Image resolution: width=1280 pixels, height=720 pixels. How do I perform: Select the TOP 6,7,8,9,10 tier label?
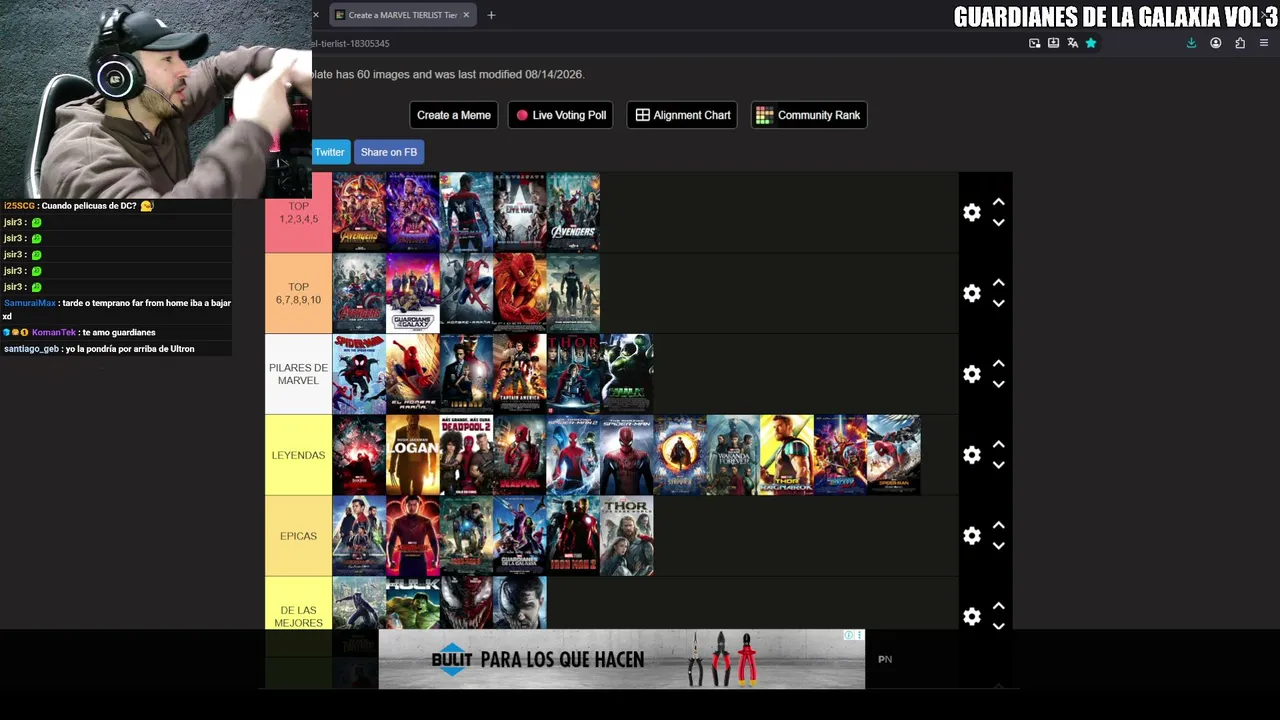[x=298, y=293]
